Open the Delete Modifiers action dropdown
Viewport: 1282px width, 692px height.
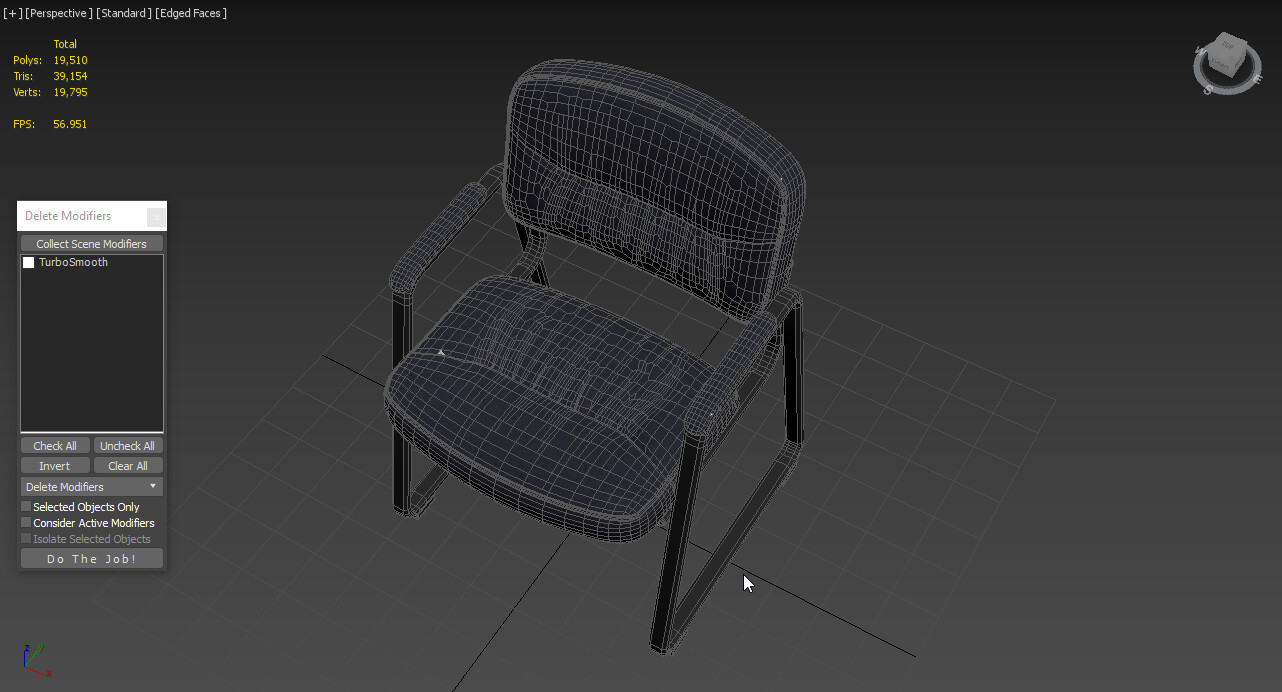click(91, 486)
